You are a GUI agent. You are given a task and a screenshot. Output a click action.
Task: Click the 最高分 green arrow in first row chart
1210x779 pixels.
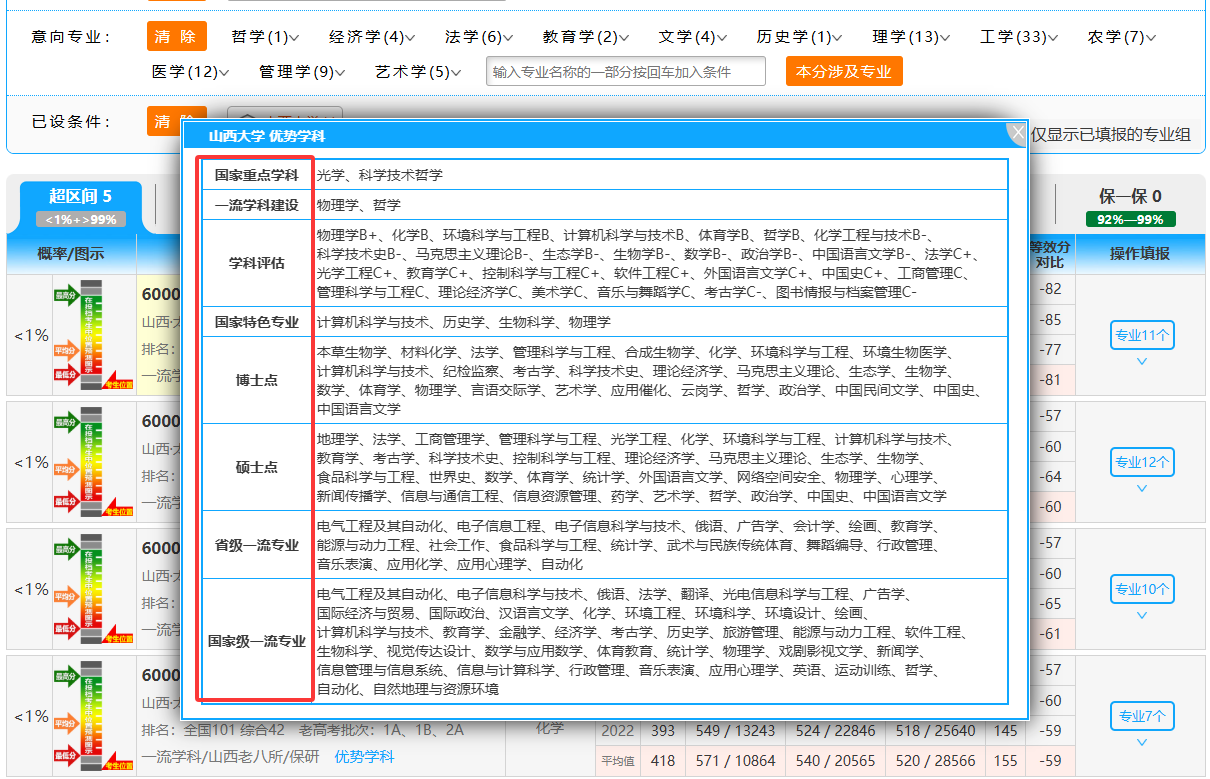tap(65, 295)
